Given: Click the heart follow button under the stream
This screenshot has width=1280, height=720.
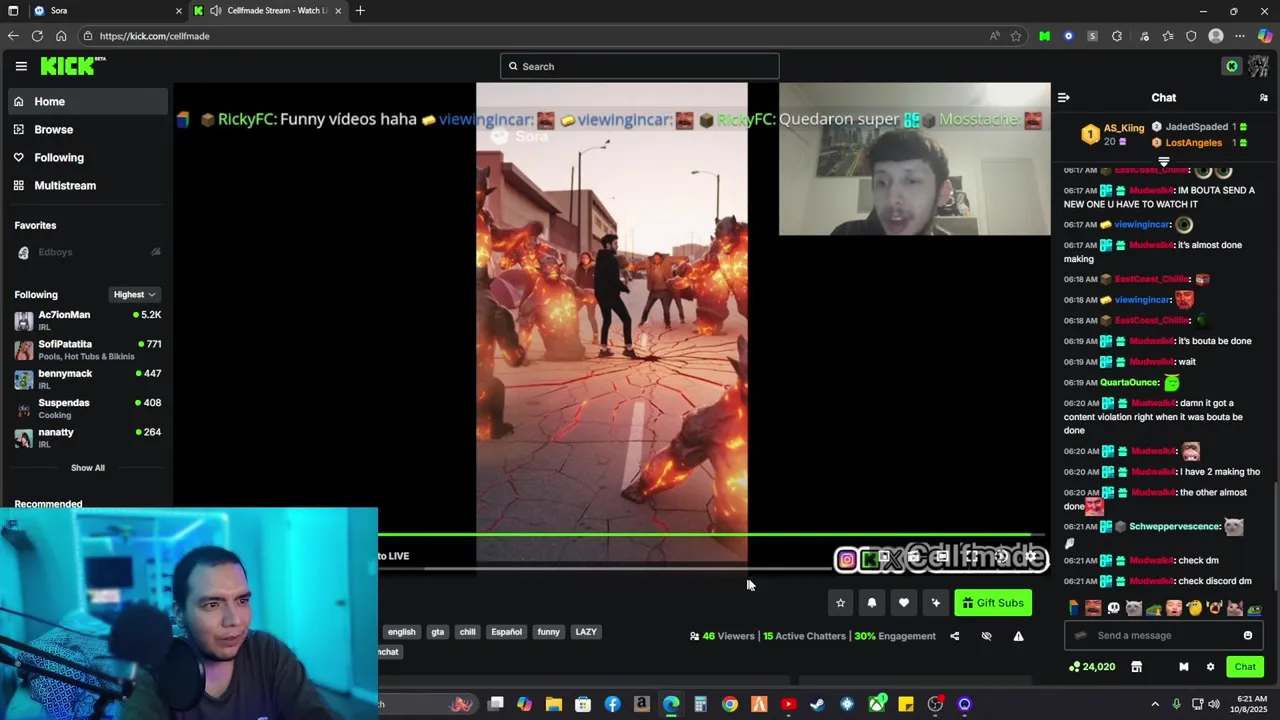Looking at the screenshot, I should pyautogui.click(x=904, y=603).
